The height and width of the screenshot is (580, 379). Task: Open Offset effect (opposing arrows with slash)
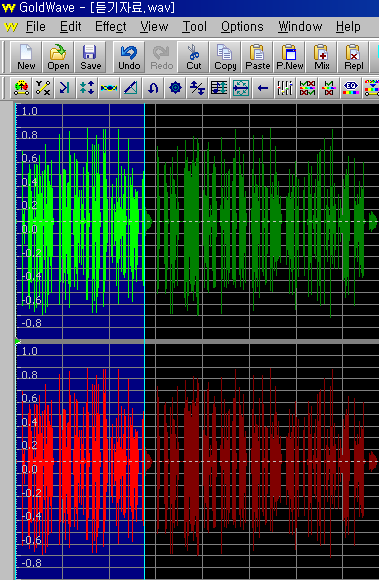[197, 88]
